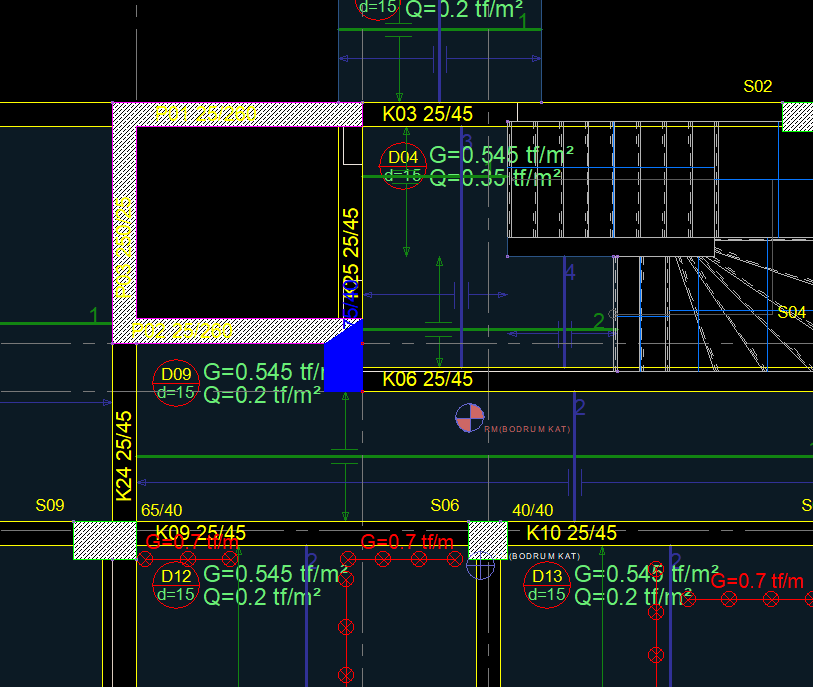The image size is (813, 687).
Task: Click the S02 column label
Action: [x=758, y=87]
